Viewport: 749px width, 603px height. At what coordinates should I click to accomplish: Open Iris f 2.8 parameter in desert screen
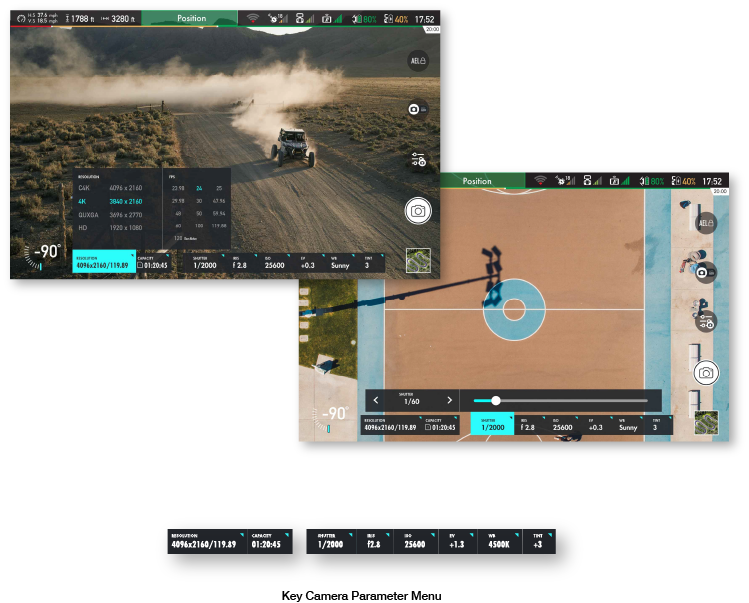click(x=242, y=263)
